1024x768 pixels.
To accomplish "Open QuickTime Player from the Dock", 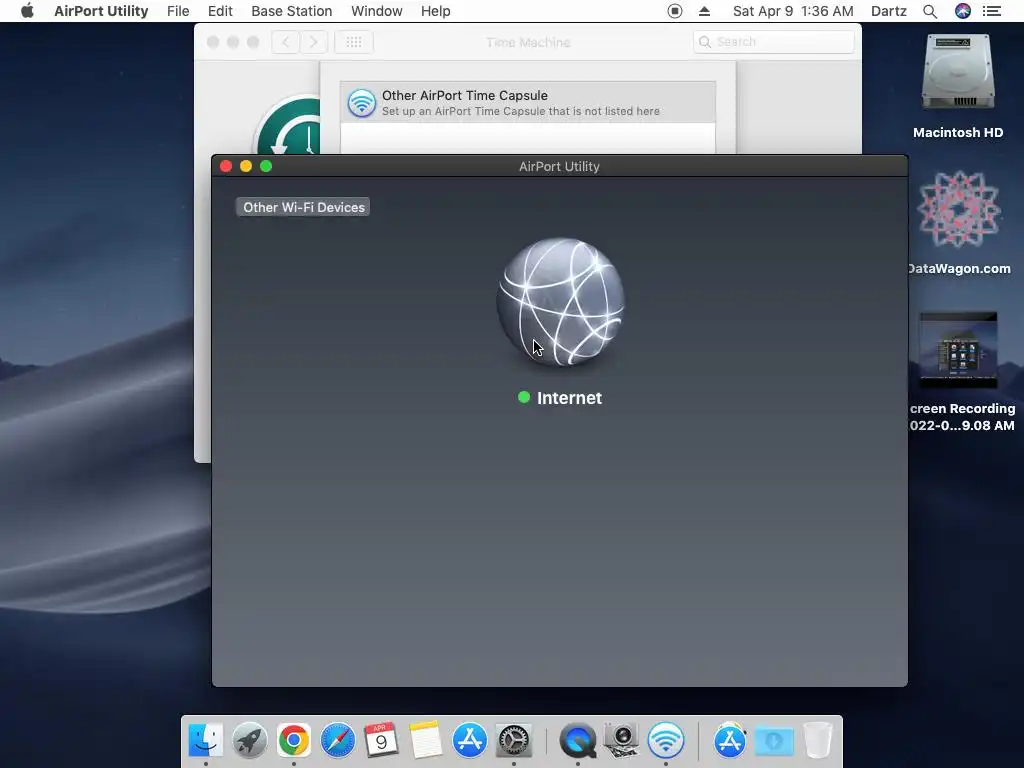I will coord(577,740).
